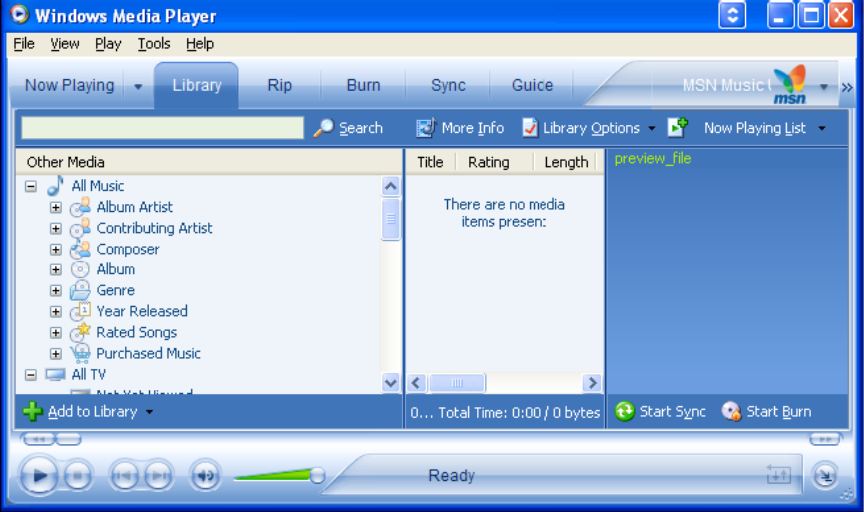The height and width of the screenshot is (512, 864).
Task: Switch to the Rip tab
Action: [x=279, y=85]
